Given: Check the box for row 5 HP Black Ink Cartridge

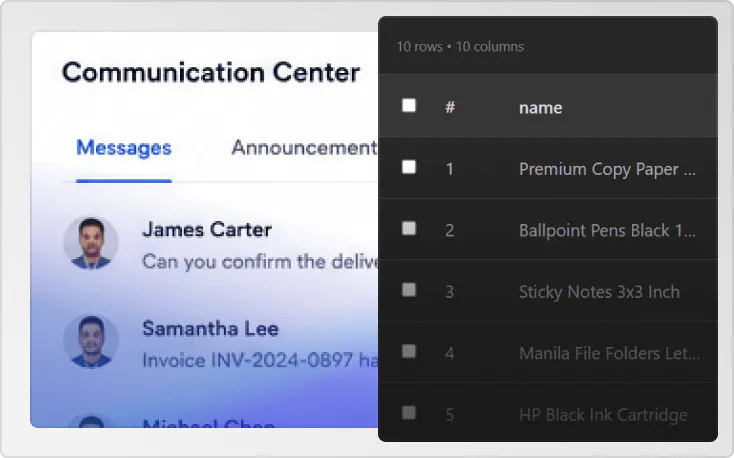Looking at the screenshot, I should (409, 413).
